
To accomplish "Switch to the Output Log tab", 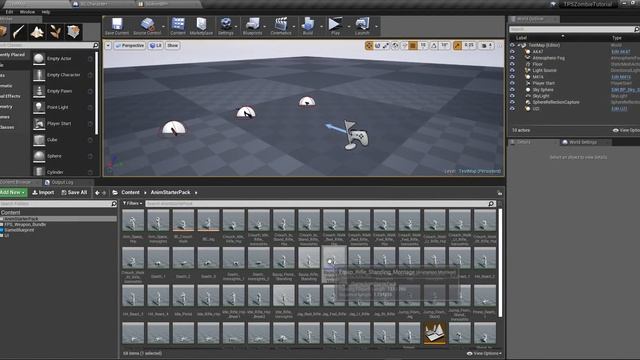I will pyautogui.click(x=63, y=182).
